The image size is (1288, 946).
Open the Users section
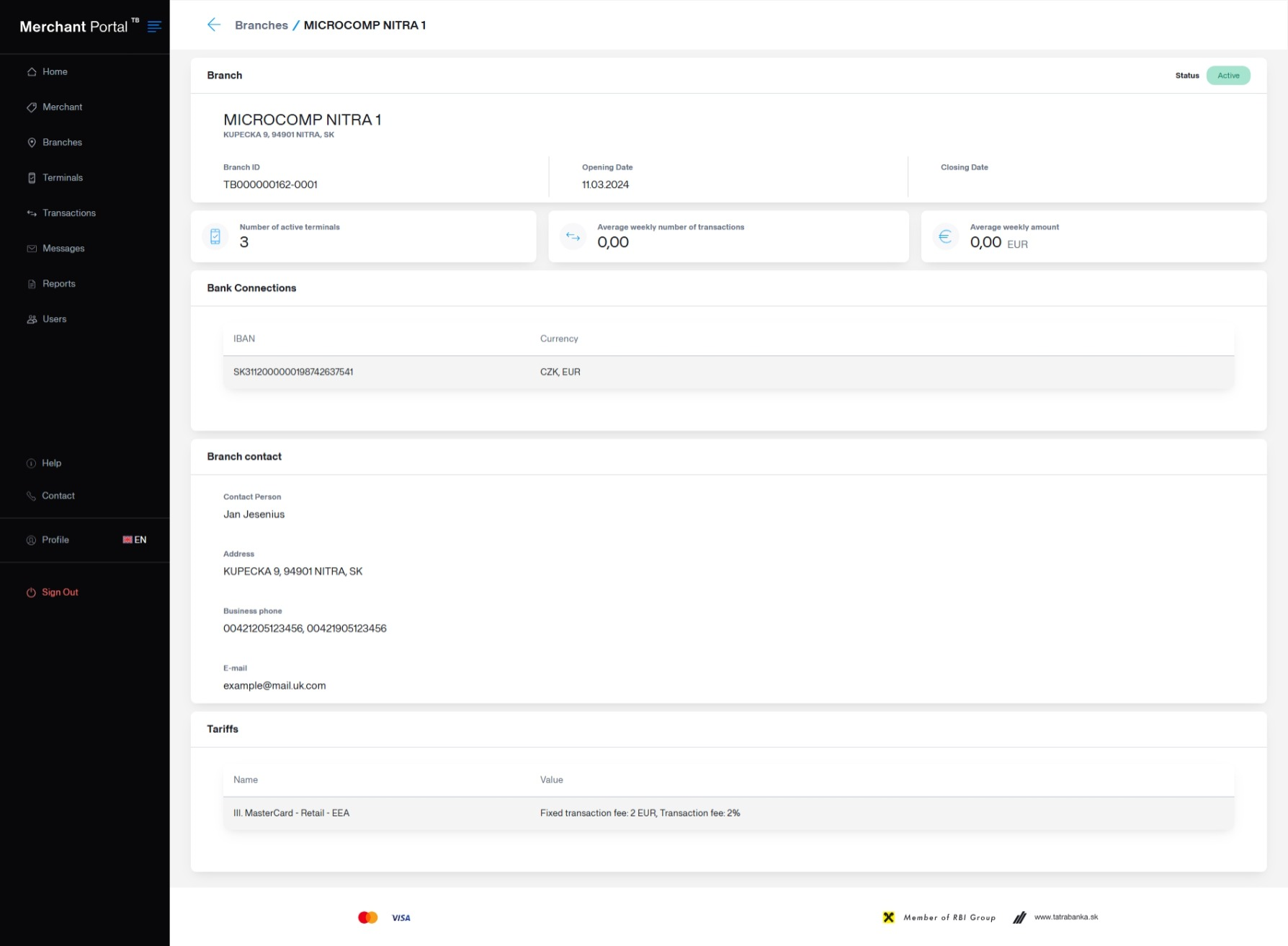tap(54, 319)
